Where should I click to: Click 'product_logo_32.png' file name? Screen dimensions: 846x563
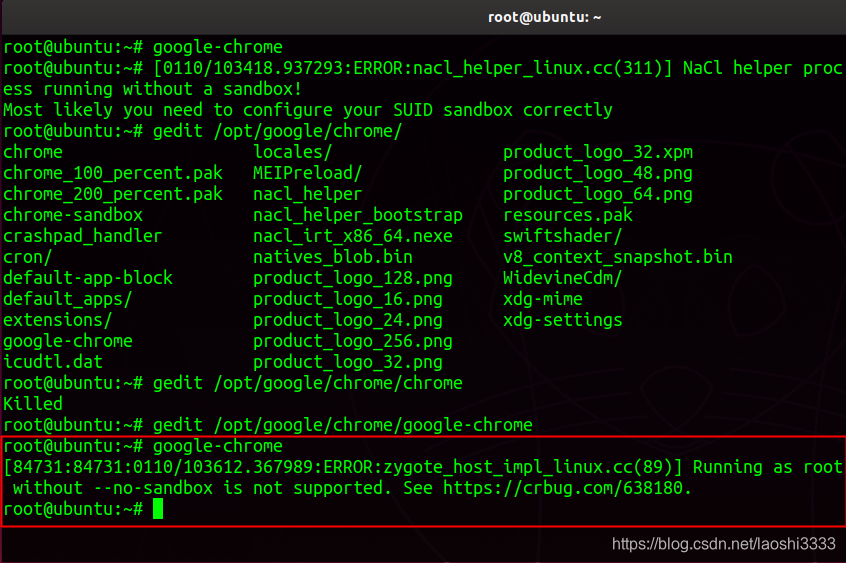(348, 363)
